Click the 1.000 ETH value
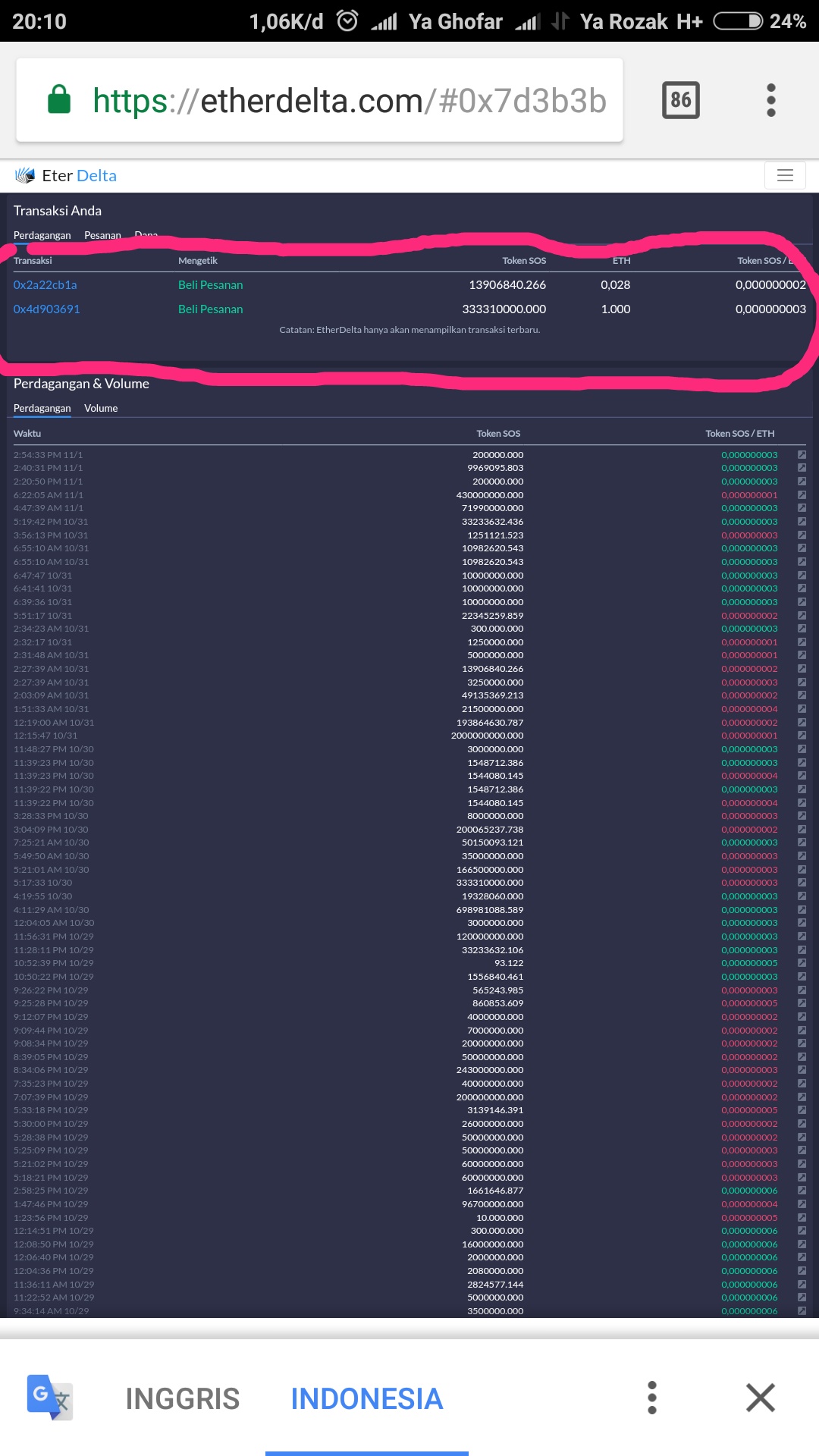This screenshot has height=1456, width=819. 616,309
